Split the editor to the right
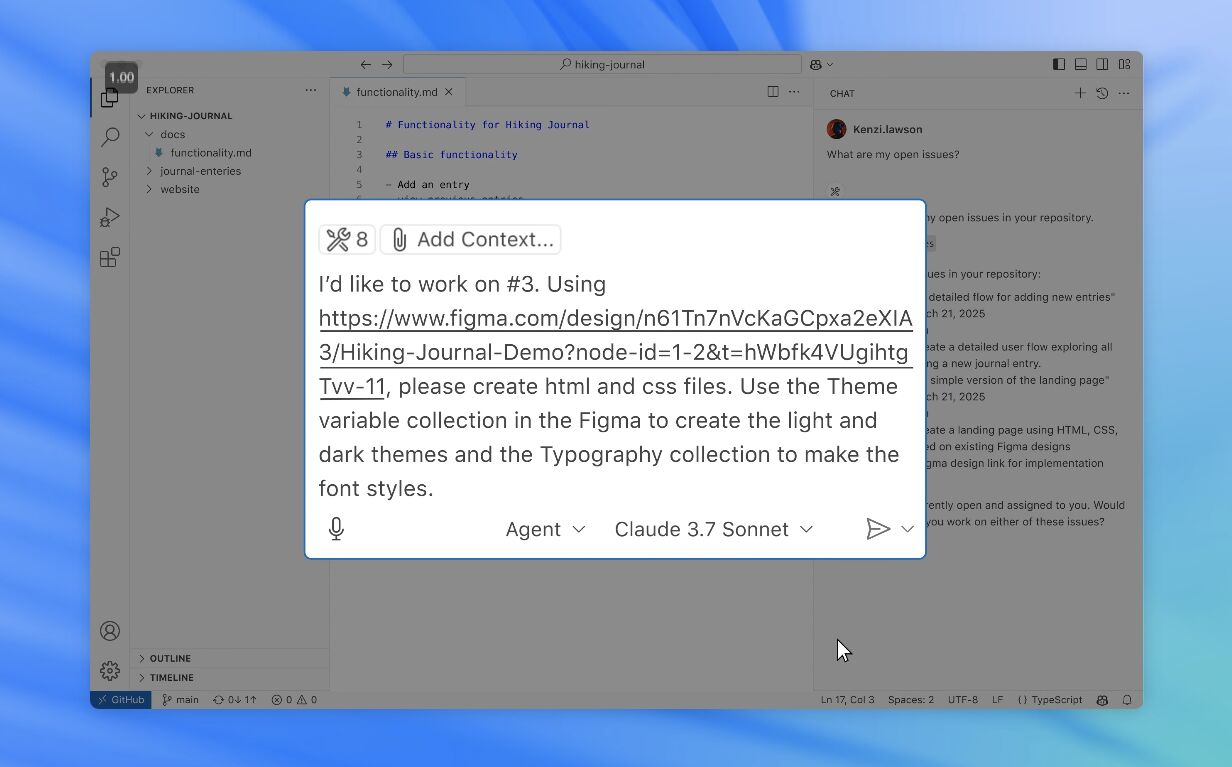 click(x=773, y=92)
